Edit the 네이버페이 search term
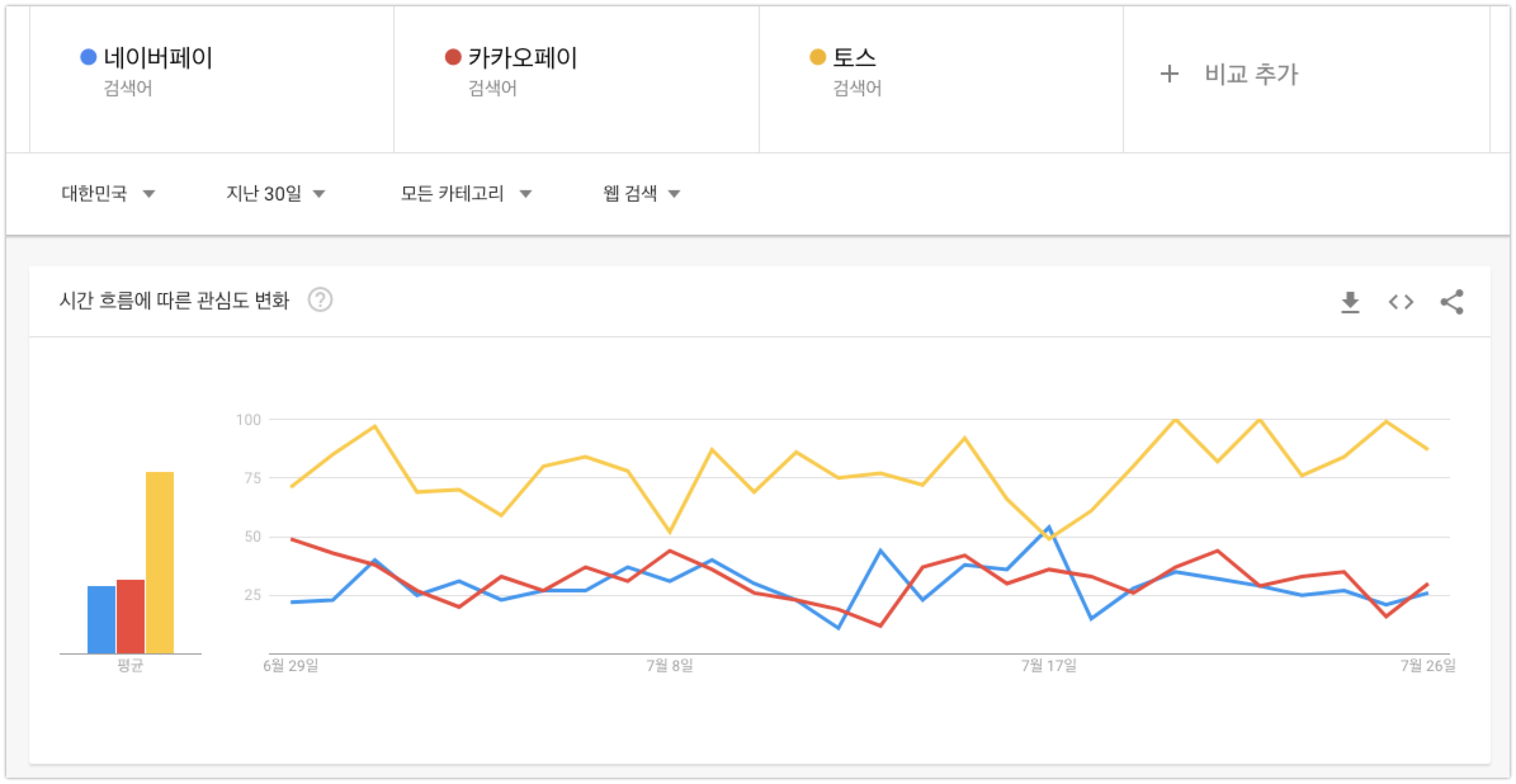1516x784 pixels. [x=158, y=58]
